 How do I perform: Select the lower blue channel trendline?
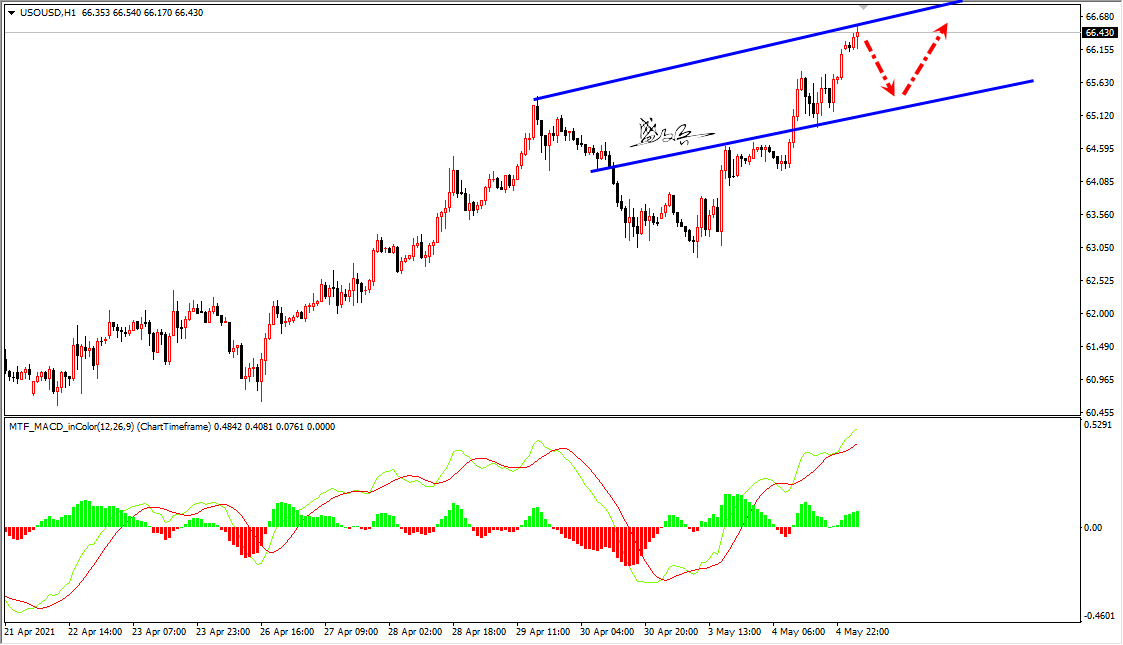[x=811, y=127]
